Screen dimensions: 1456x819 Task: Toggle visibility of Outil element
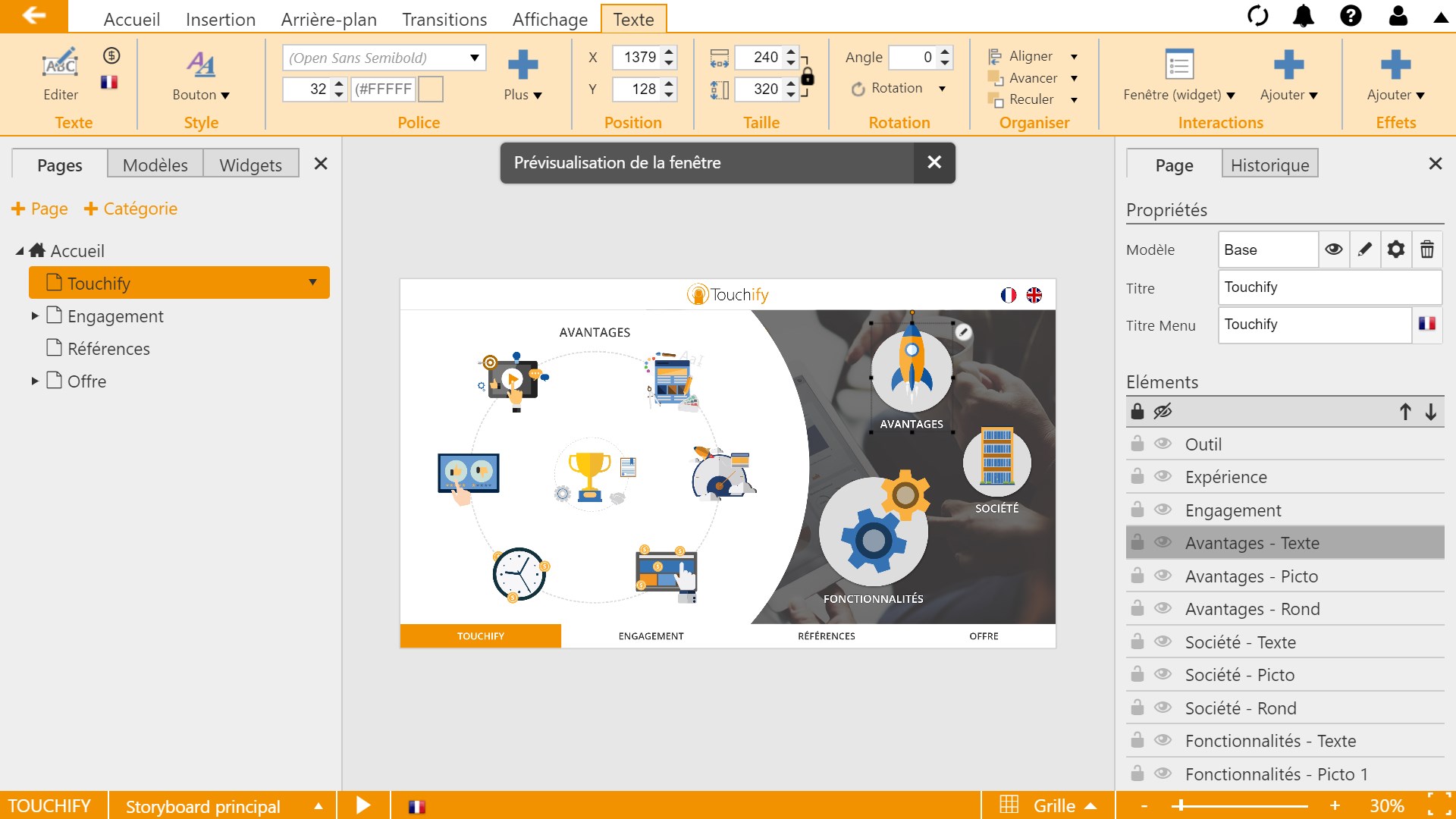point(1163,444)
